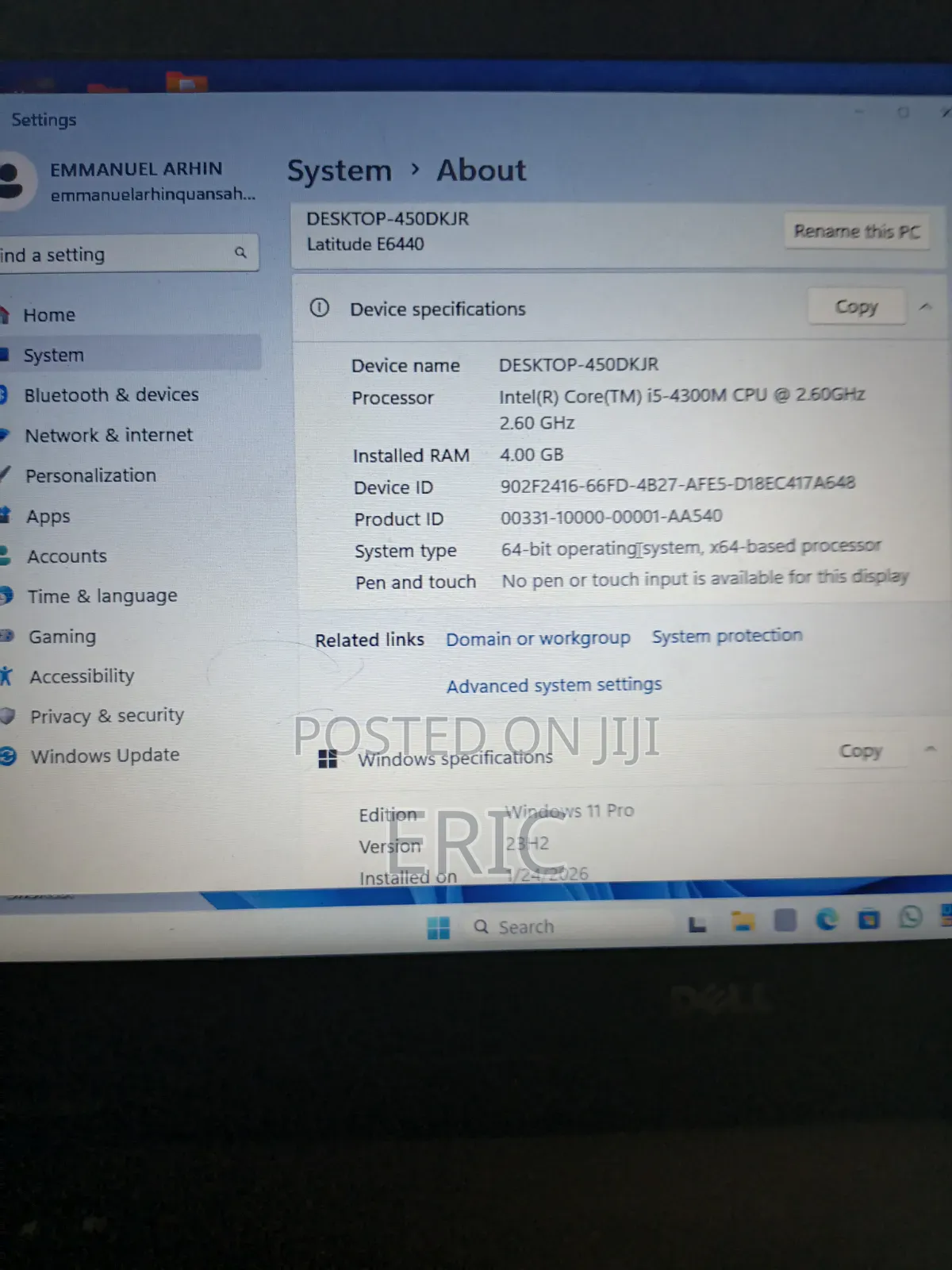The image size is (952, 1270).
Task: Click the Latitude E6440 model text
Action: click(365, 244)
